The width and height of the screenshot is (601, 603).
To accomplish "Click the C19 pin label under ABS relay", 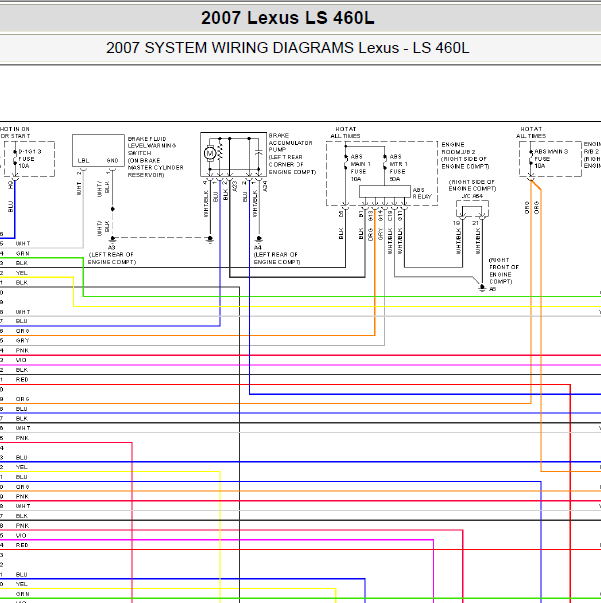I will click(x=390, y=215).
